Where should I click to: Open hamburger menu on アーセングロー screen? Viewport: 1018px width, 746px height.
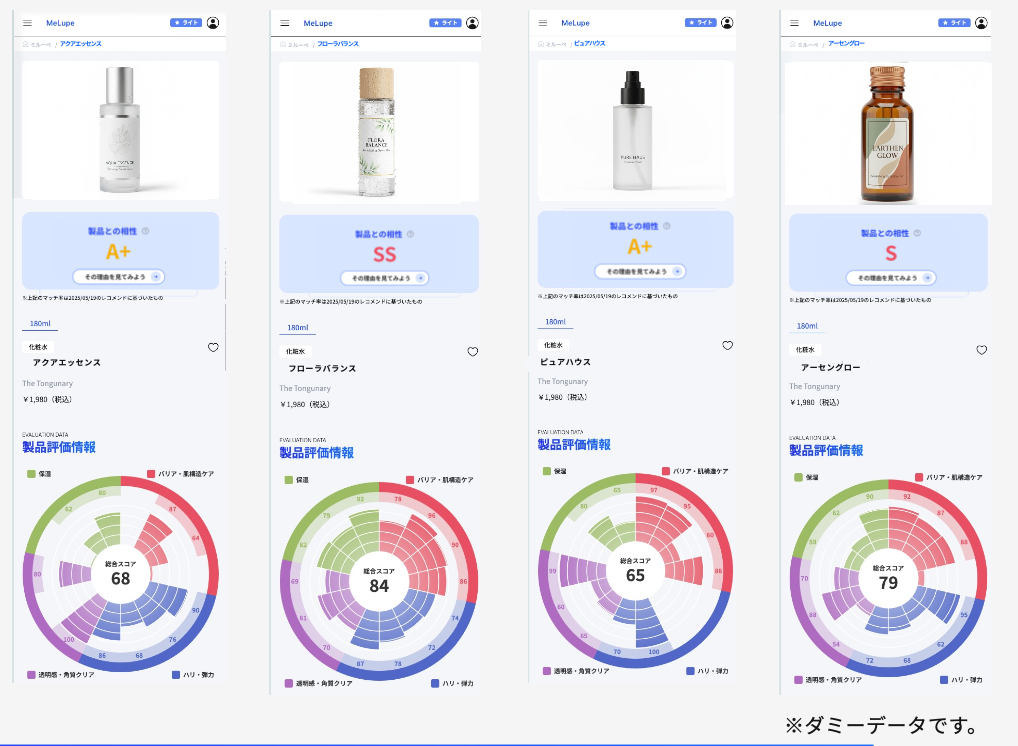click(x=794, y=23)
